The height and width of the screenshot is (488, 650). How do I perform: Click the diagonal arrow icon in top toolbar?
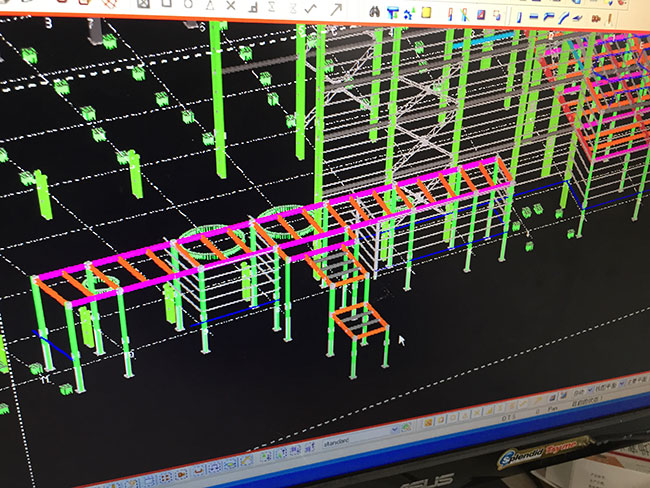[336, 10]
